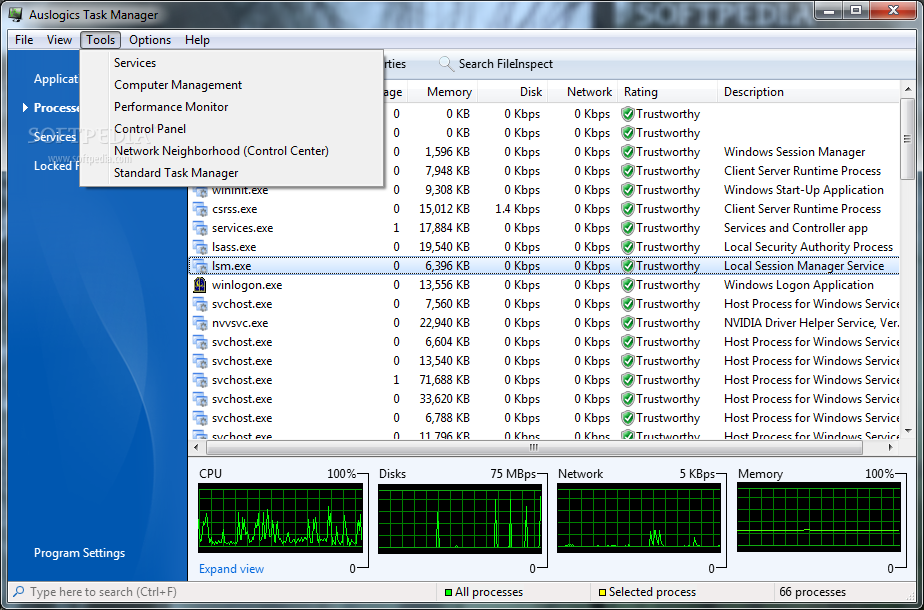Open the File menu
This screenshot has height=610, width=924.
24,39
